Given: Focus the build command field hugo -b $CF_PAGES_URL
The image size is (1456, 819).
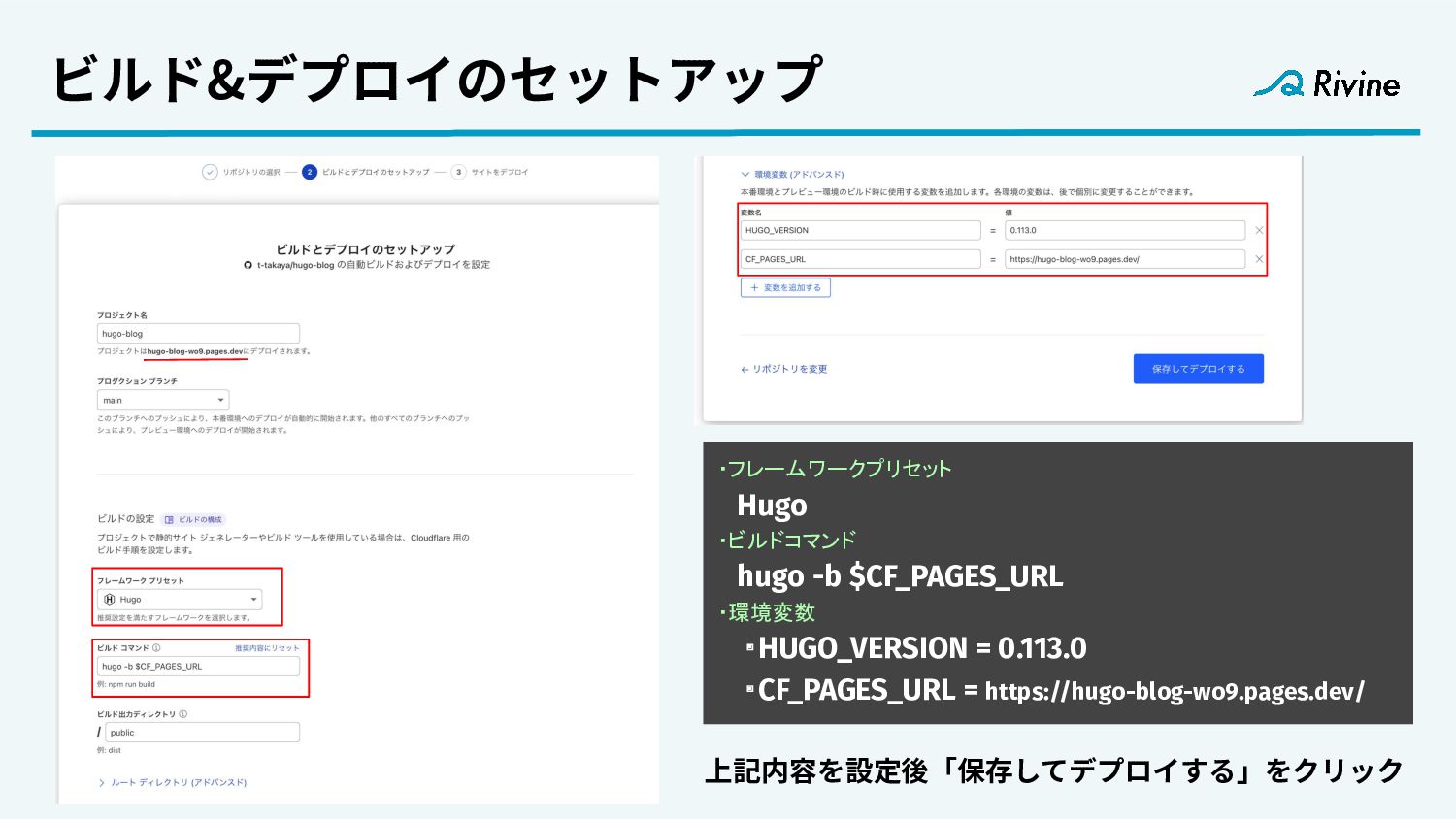Looking at the screenshot, I should coord(198,666).
